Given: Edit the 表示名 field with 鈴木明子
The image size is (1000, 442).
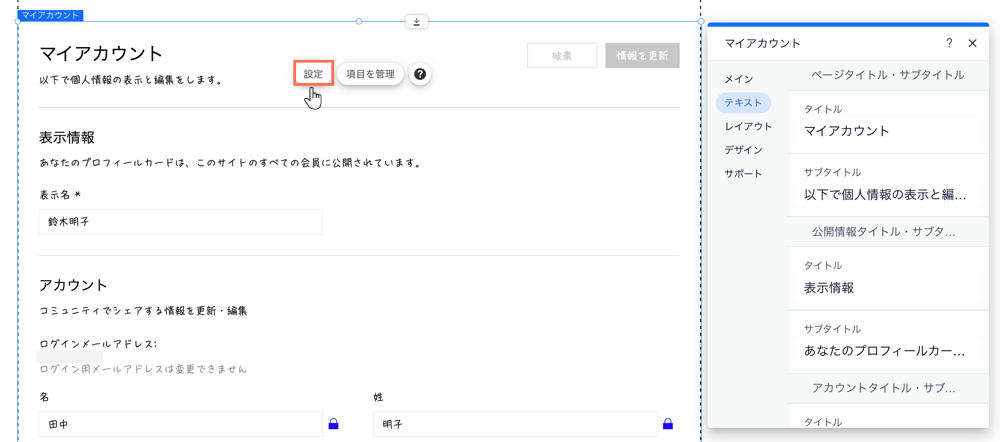Looking at the screenshot, I should [x=180, y=221].
